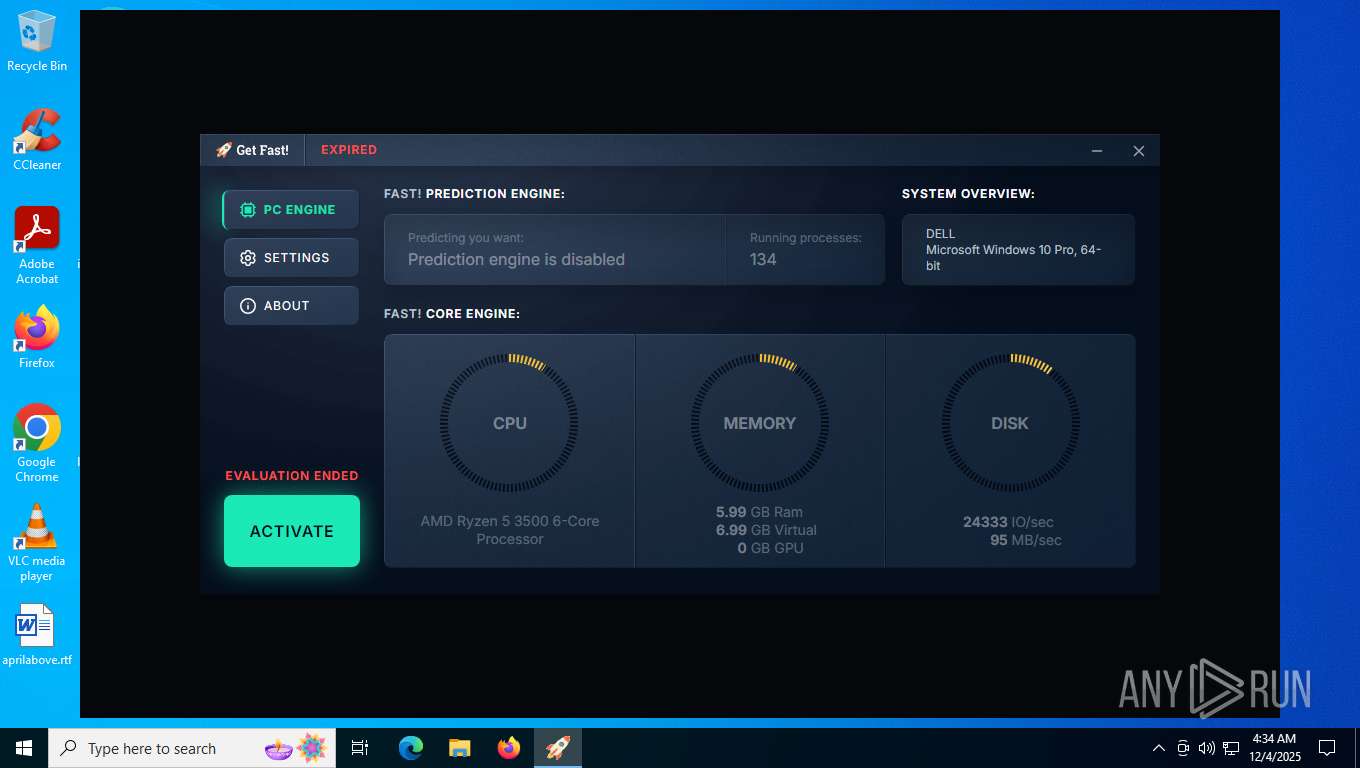Launch Microsoft Edge from the taskbar
This screenshot has height=768, width=1360.
pos(411,748)
